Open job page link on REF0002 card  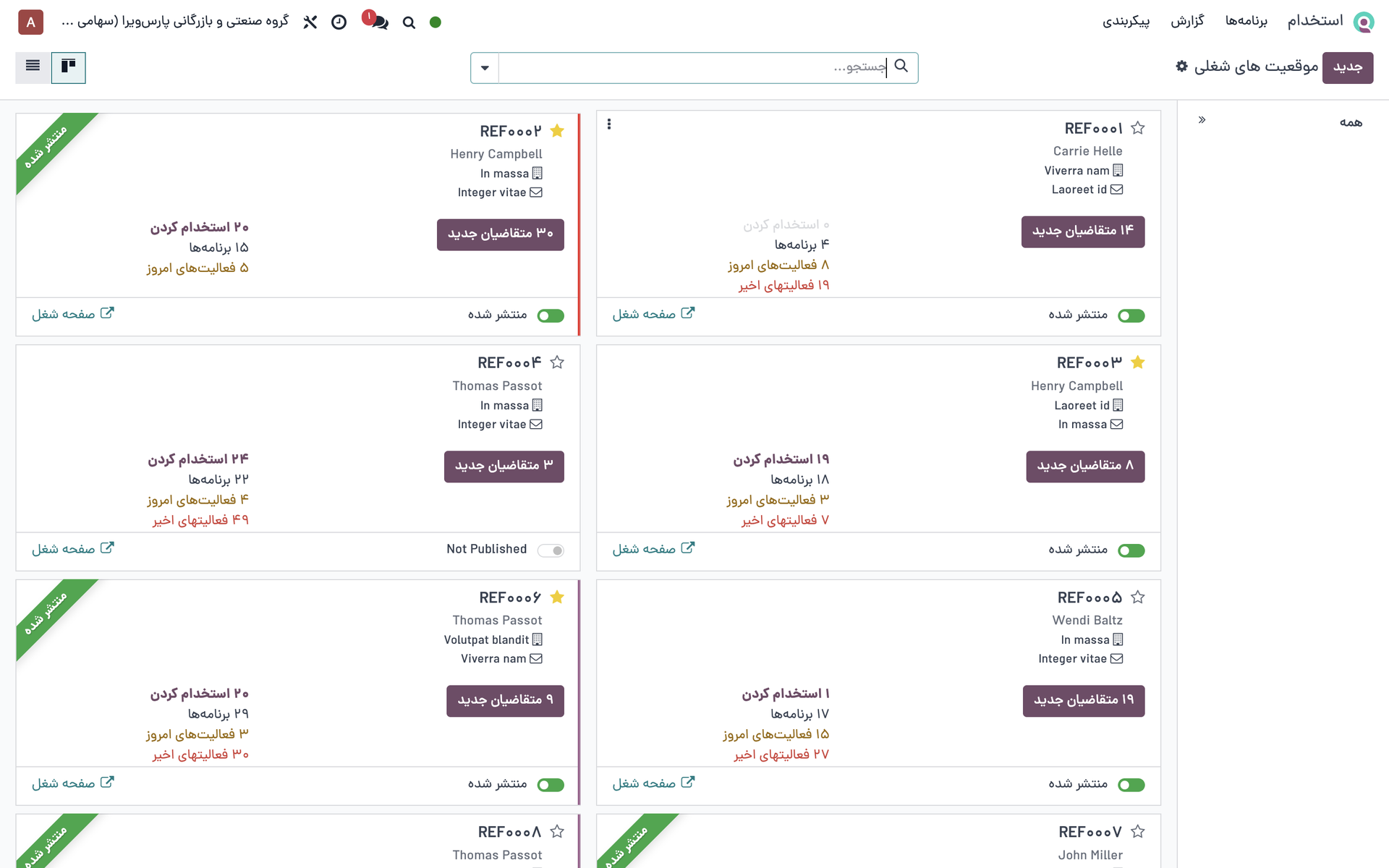click(72, 314)
